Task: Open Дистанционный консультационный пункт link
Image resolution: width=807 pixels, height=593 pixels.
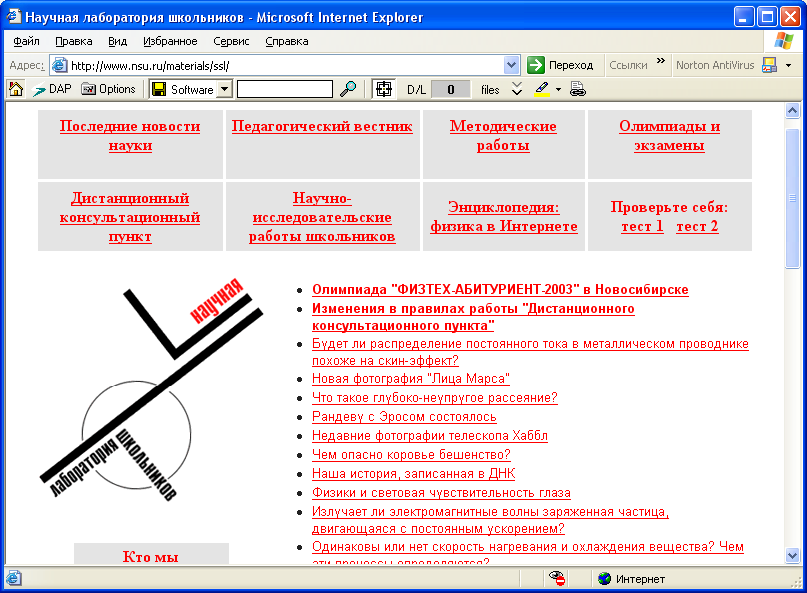Action: pyautogui.click(x=130, y=217)
